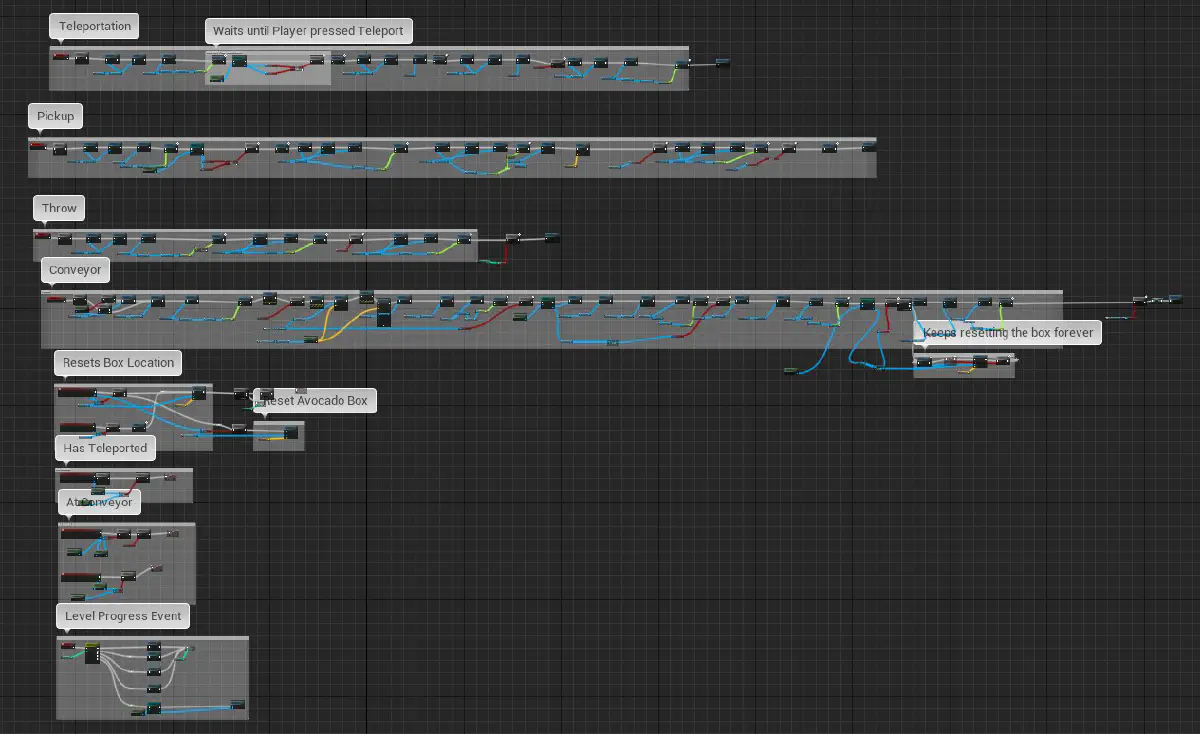Click red event node inside Has Teleported box

click(x=76, y=478)
